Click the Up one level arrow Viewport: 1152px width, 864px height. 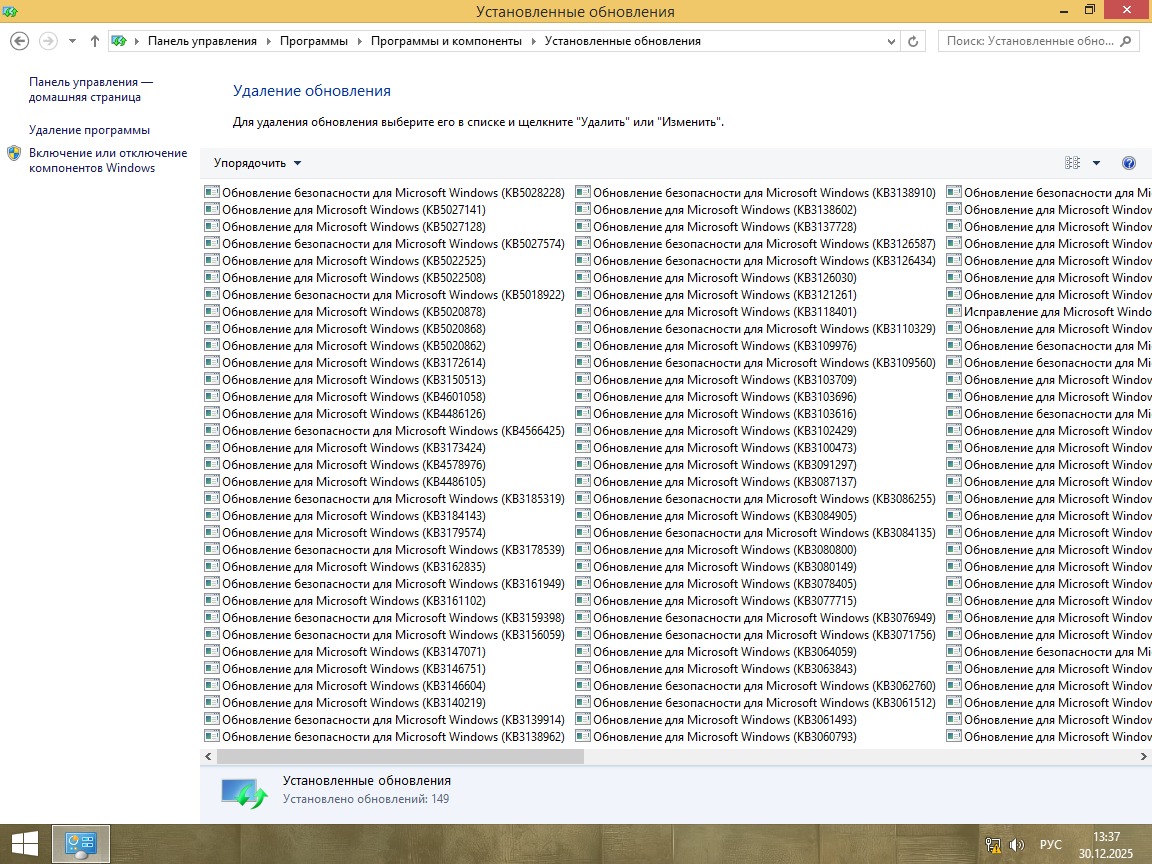(95, 41)
